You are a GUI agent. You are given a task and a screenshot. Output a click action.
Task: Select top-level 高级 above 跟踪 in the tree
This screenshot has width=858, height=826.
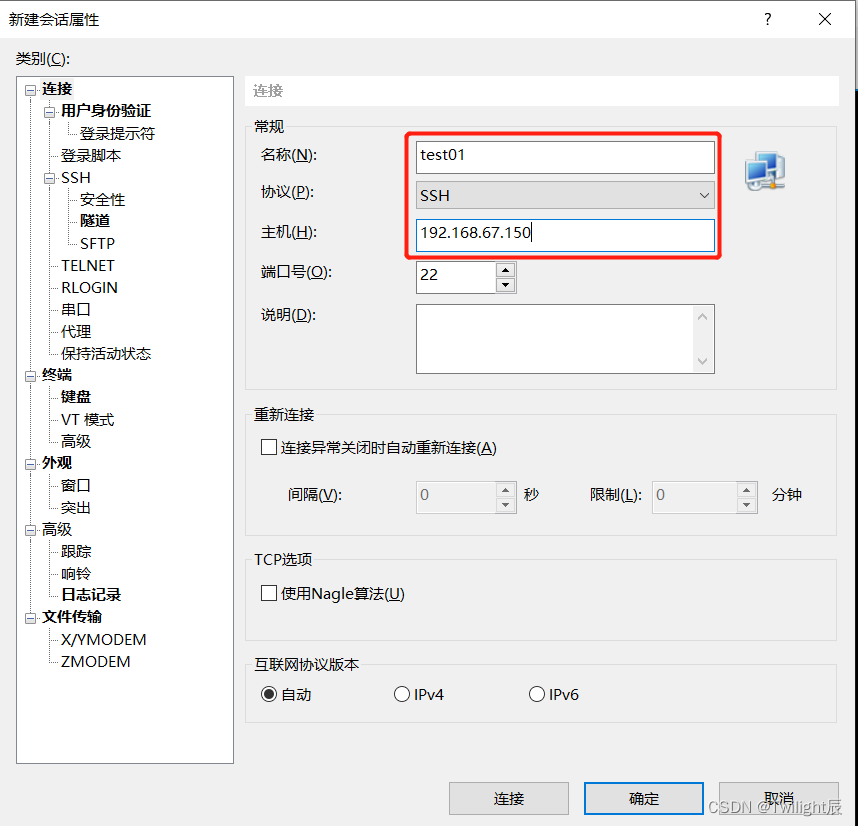tap(57, 530)
